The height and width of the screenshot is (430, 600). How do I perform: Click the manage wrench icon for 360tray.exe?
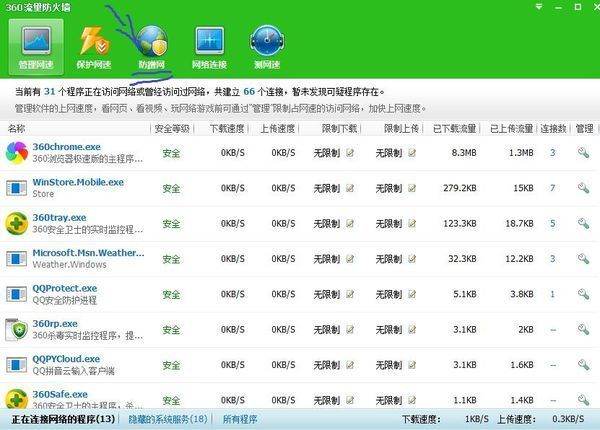(x=584, y=223)
